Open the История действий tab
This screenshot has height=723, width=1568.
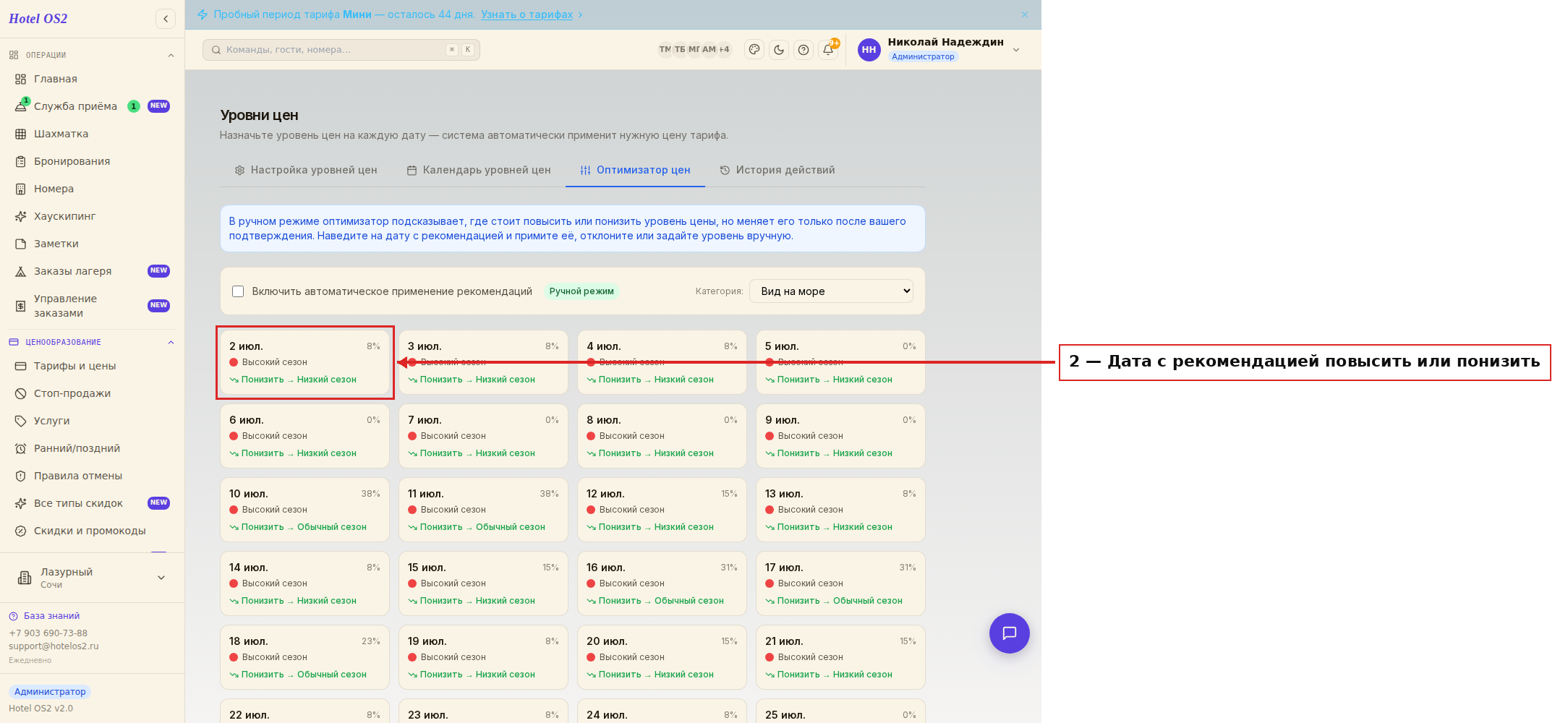pyautogui.click(x=777, y=170)
